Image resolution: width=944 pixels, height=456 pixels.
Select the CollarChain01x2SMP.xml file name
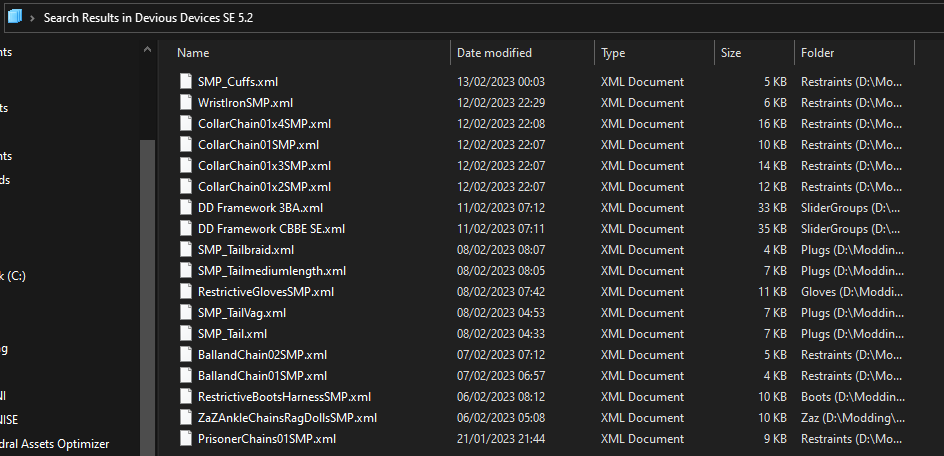(x=264, y=187)
